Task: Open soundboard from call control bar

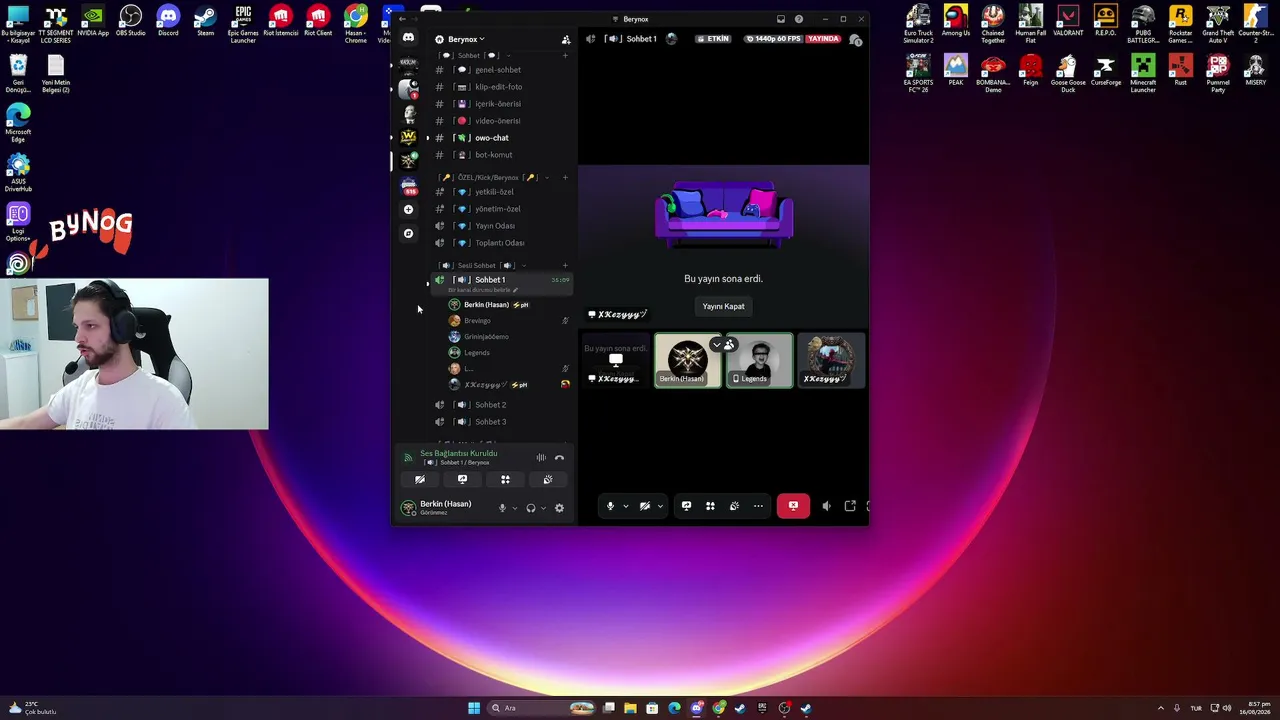Action: point(734,506)
